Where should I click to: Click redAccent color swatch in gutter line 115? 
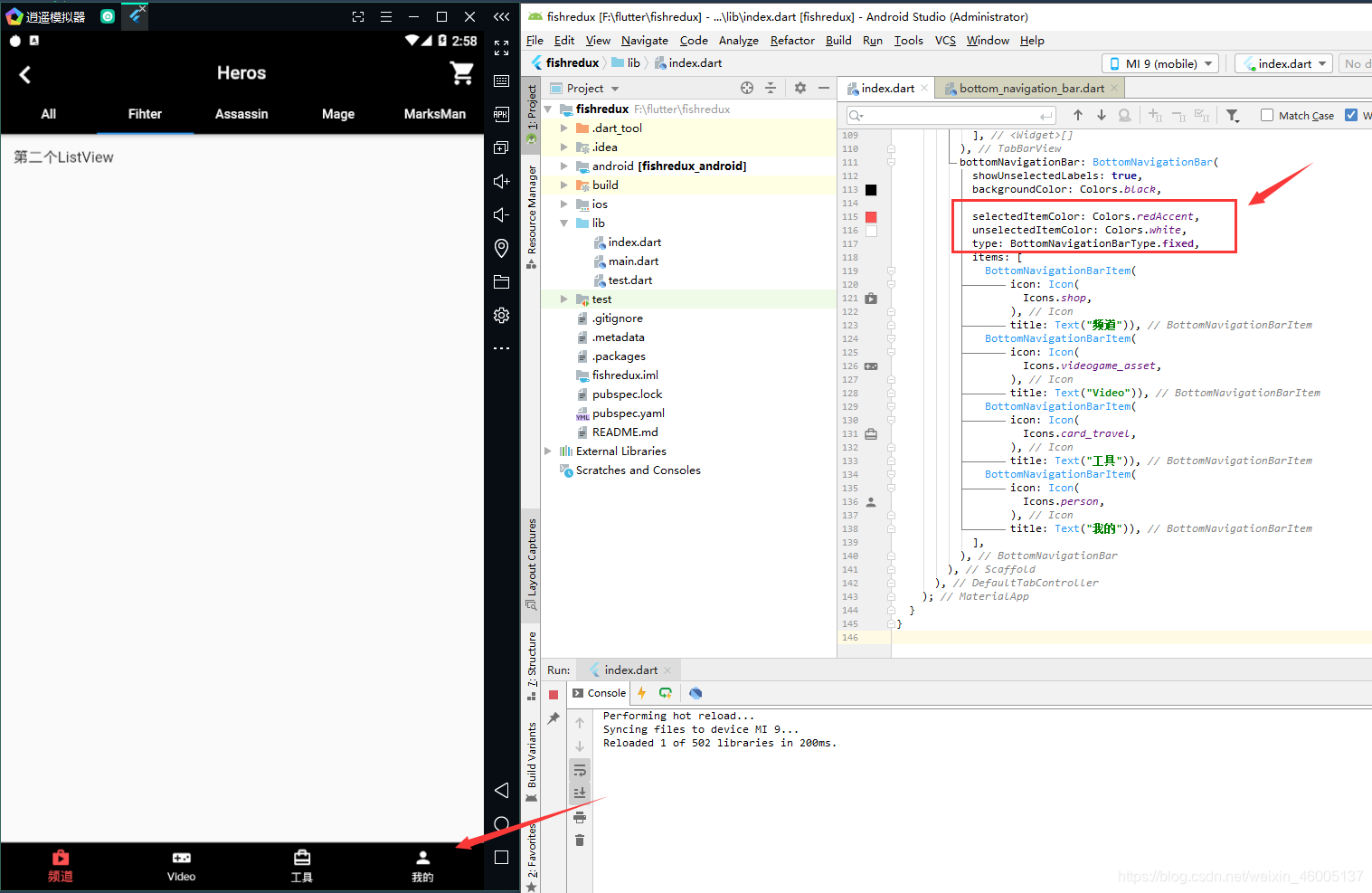871,217
